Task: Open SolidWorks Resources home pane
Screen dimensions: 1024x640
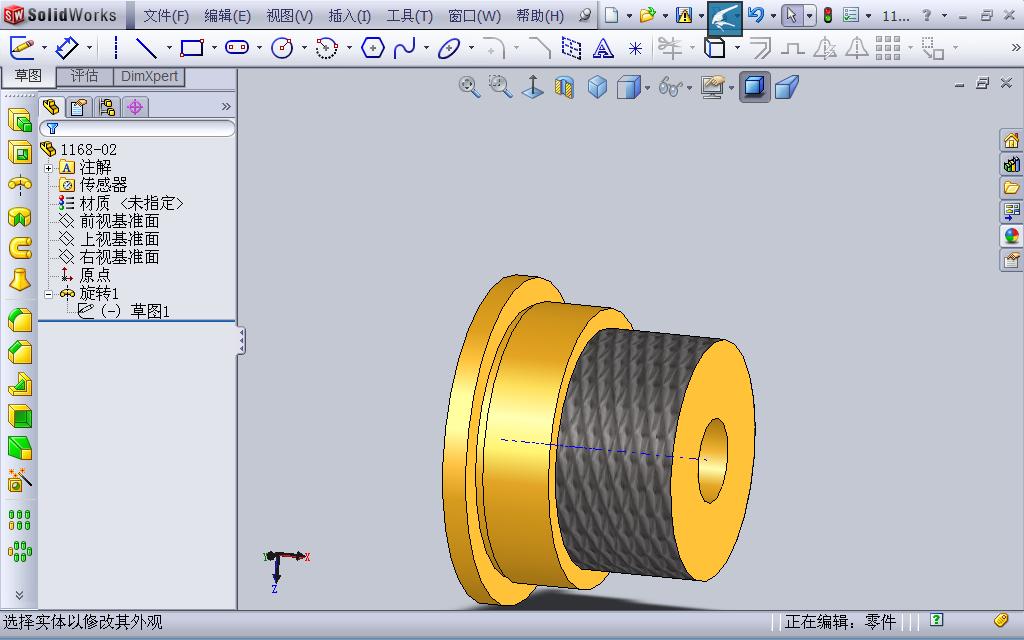Action: (x=1012, y=140)
